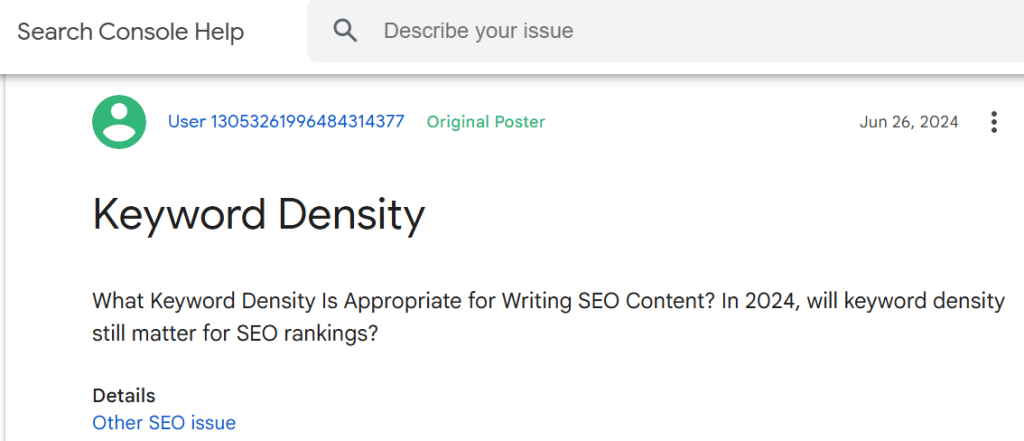Click the word 'Console' in the header
The image size is (1024, 441).
(x=145, y=32)
